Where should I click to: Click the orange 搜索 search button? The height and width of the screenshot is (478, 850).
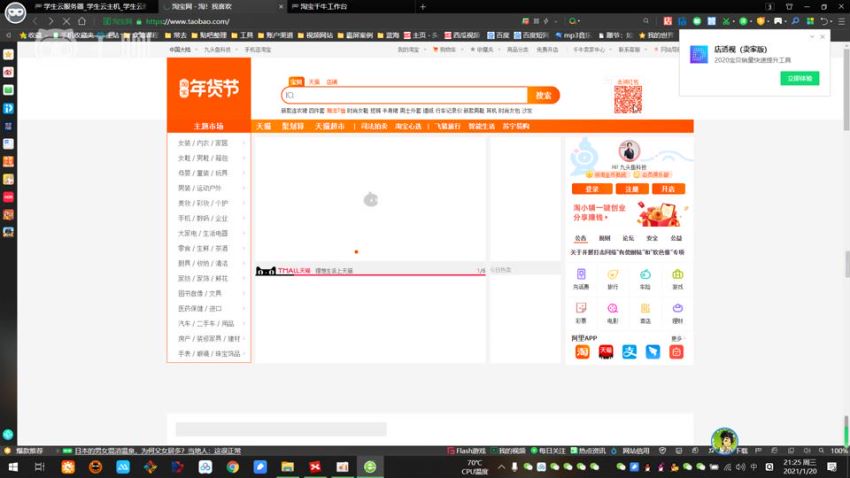click(543, 95)
